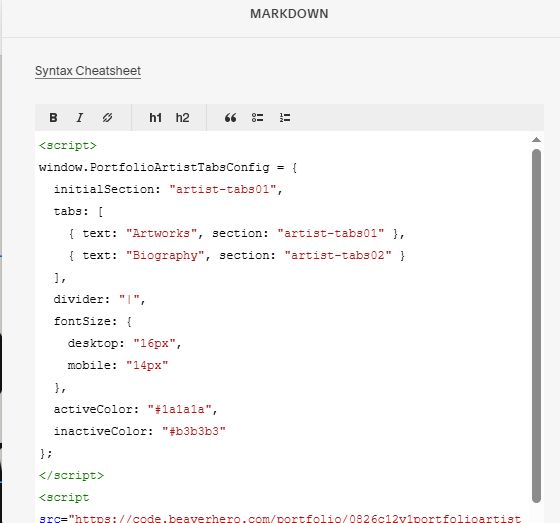Click the scrollbar up arrow

pyautogui.click(x=536, y=140)
